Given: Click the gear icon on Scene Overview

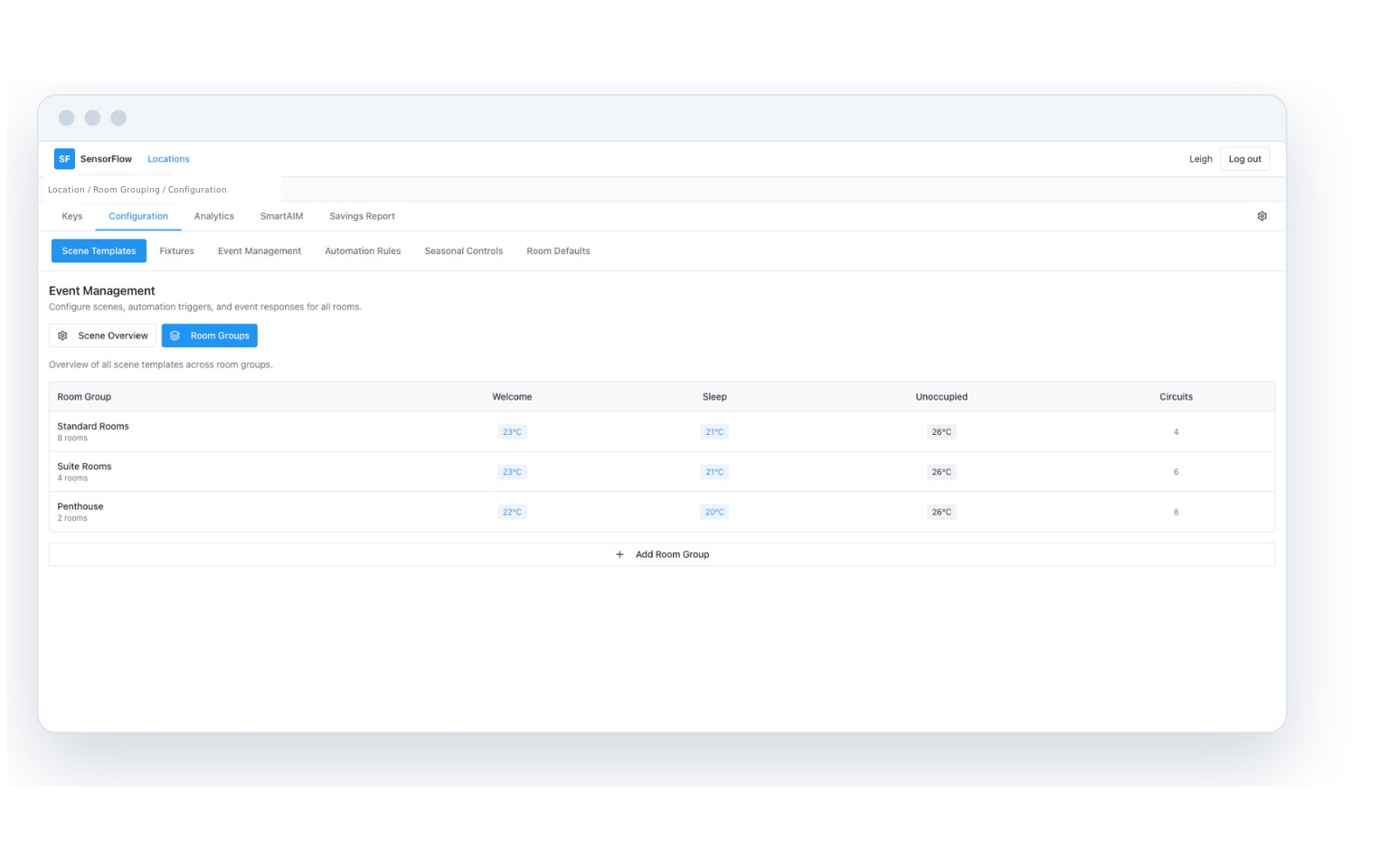Looking at the screenshot, I should click(62, 335).
